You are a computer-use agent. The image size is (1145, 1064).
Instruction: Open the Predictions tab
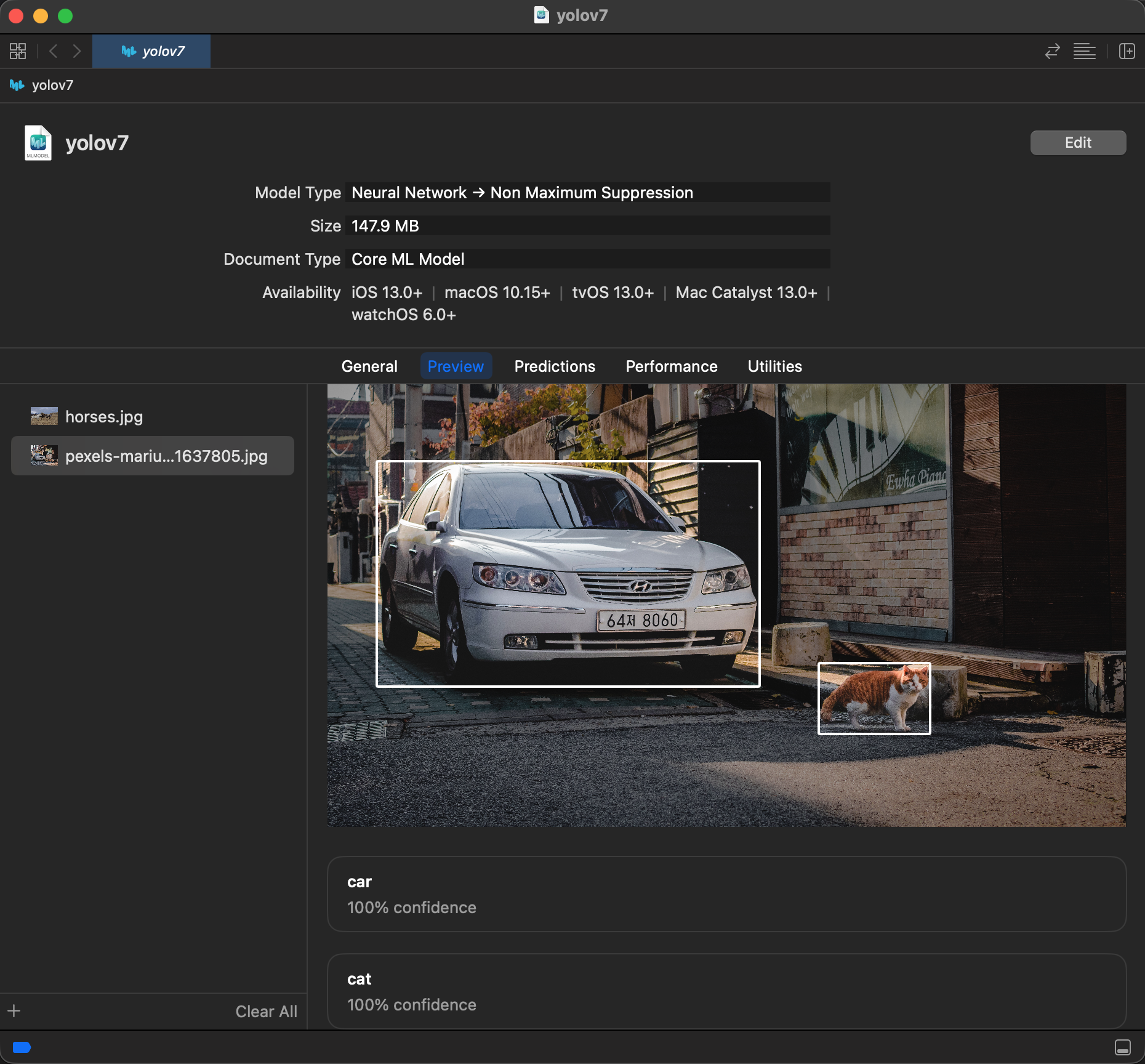pos(555,366)
